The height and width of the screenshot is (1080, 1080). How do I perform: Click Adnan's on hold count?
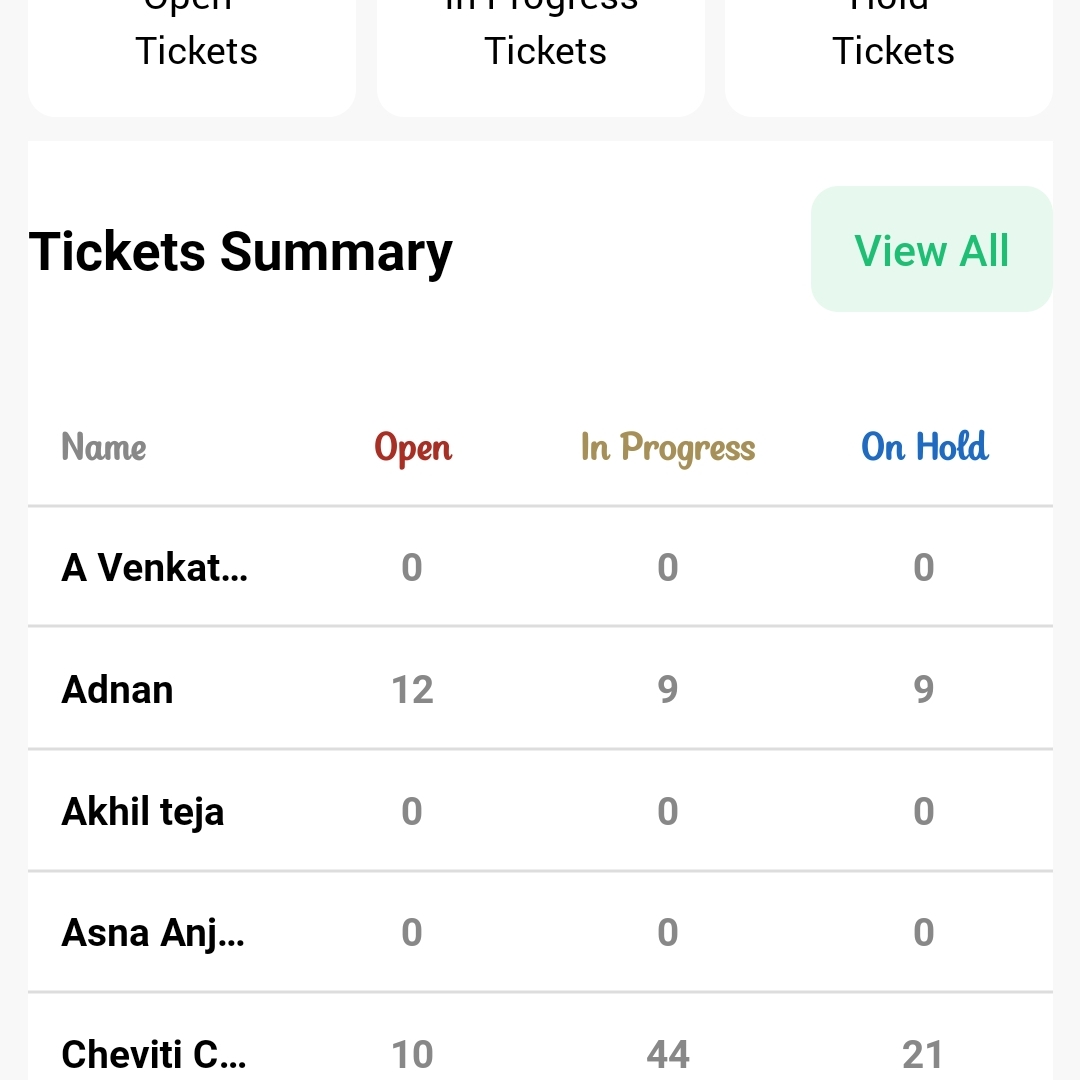[924, 690]
